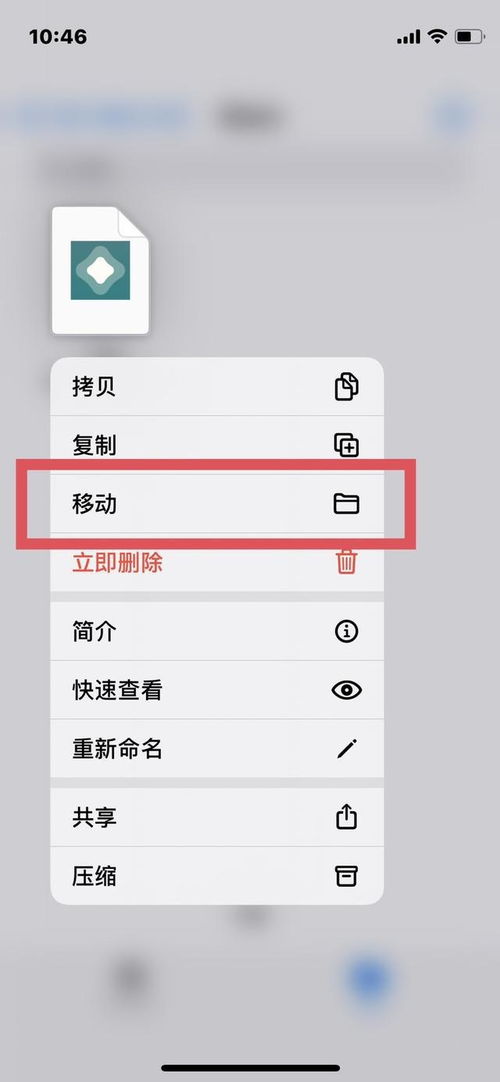
Task: Tap the battery indicator in status bar
Action: (470, 37)
